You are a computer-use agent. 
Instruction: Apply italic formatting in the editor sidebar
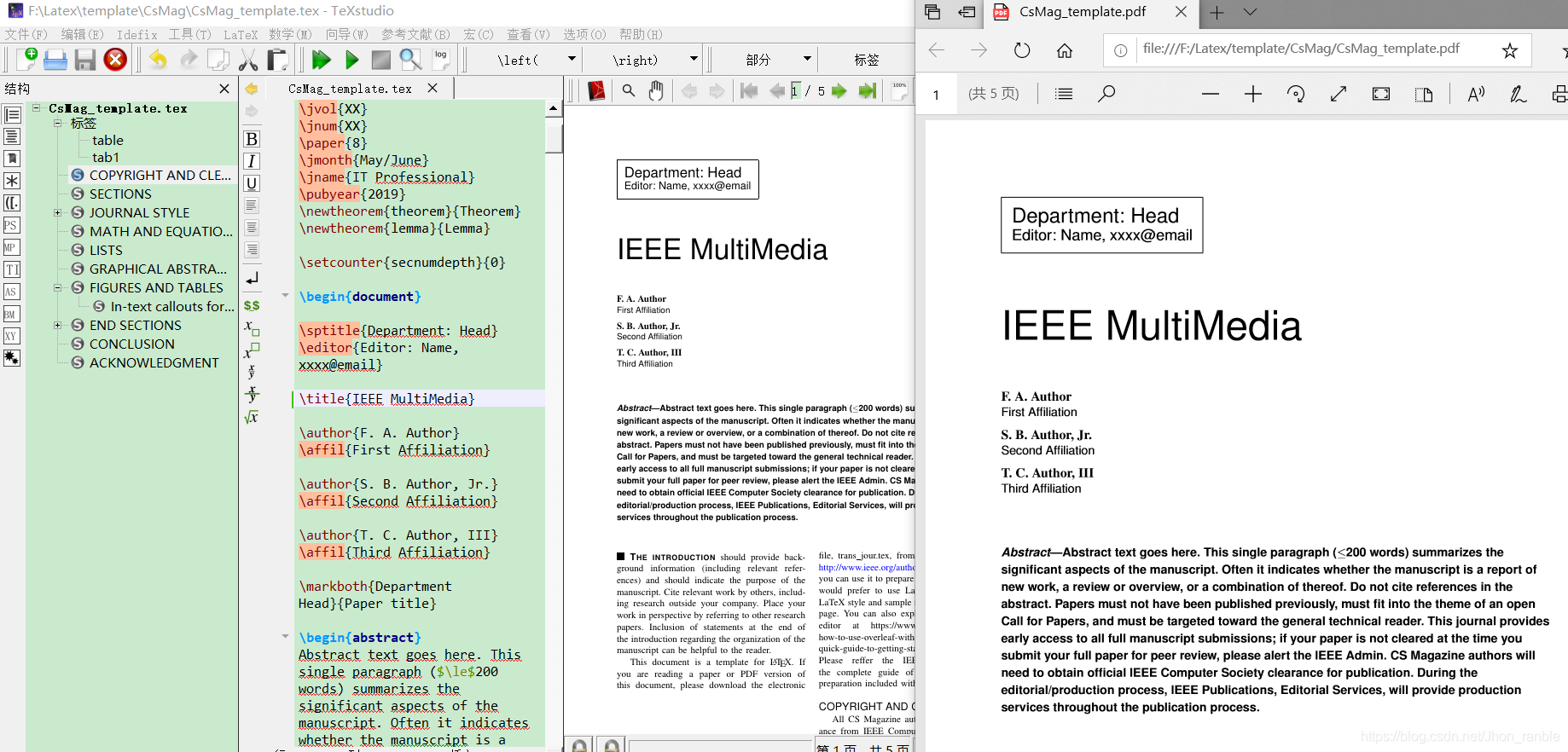tap(252, 161)
